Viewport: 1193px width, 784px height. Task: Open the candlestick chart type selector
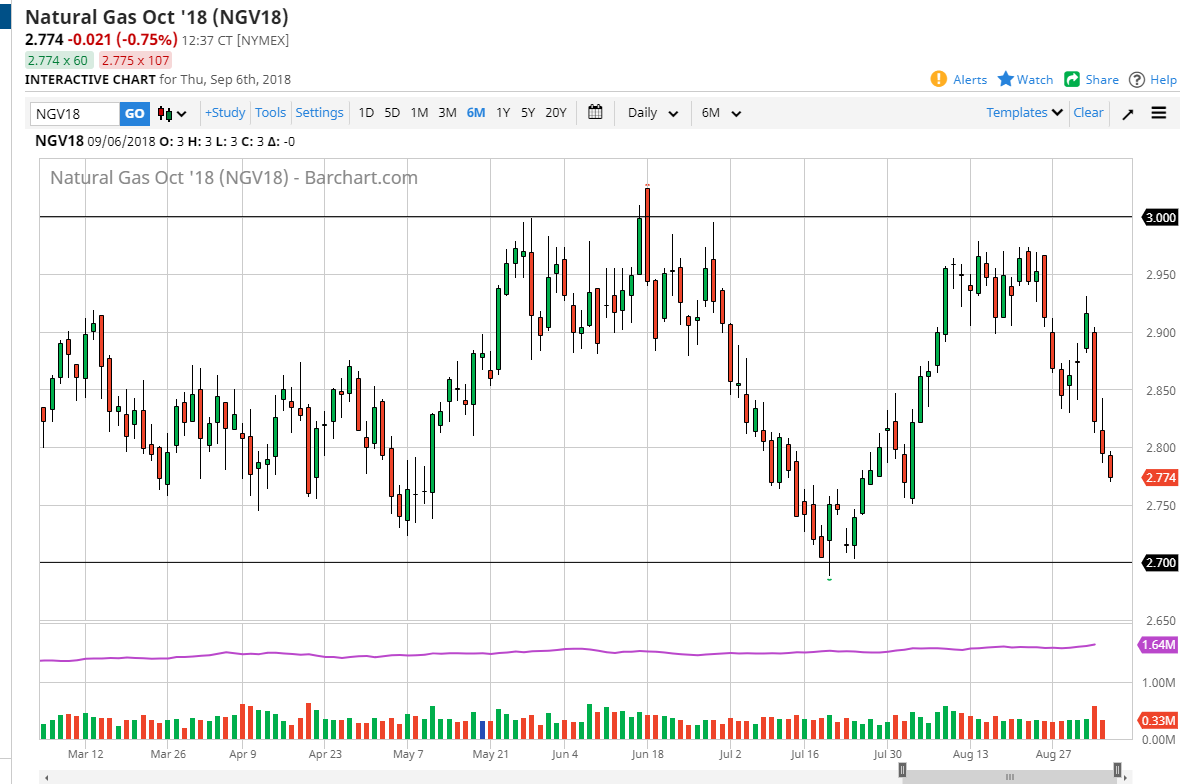pos(172,113)
